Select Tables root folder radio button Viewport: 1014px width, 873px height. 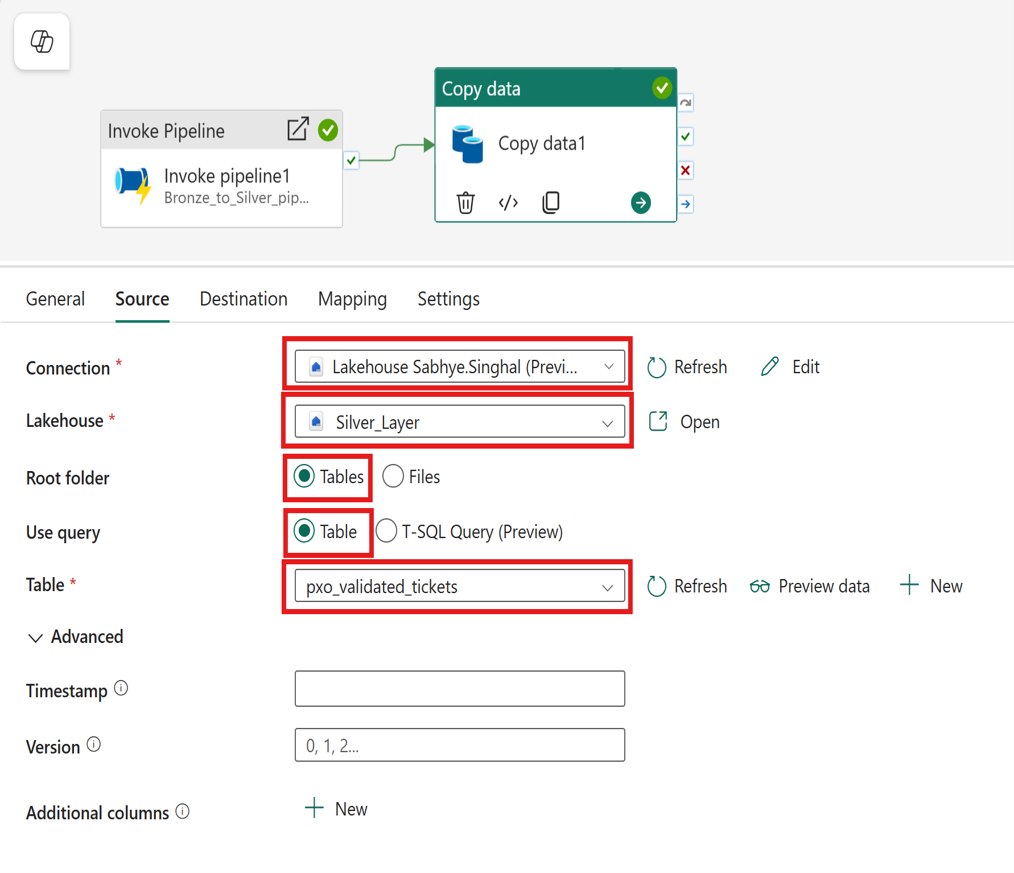(x=304, y=477)
